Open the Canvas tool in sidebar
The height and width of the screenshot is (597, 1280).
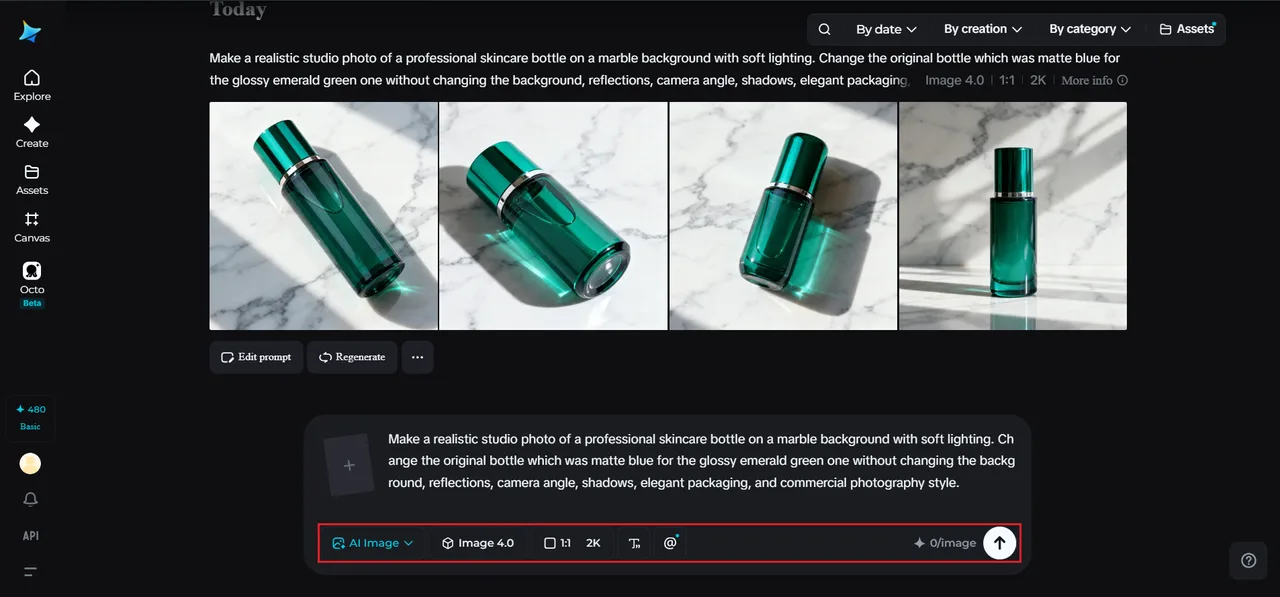(32, 227)
